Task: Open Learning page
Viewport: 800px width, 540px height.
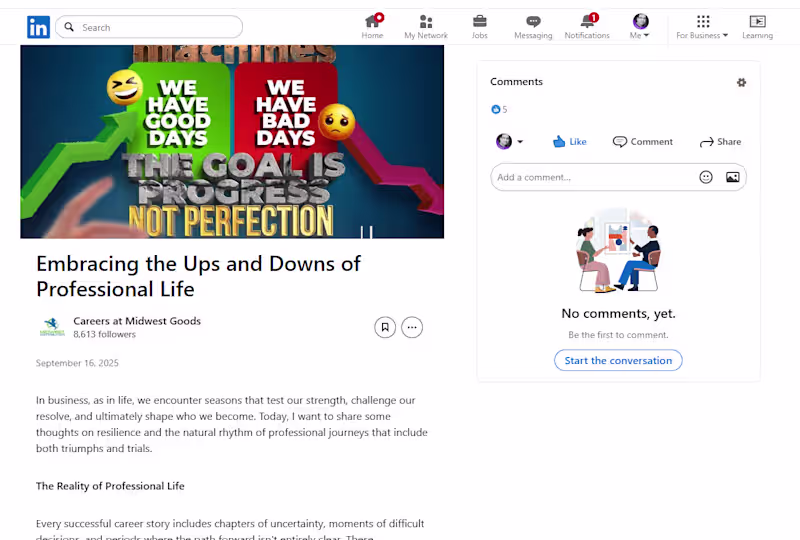Action: point(757,27)
